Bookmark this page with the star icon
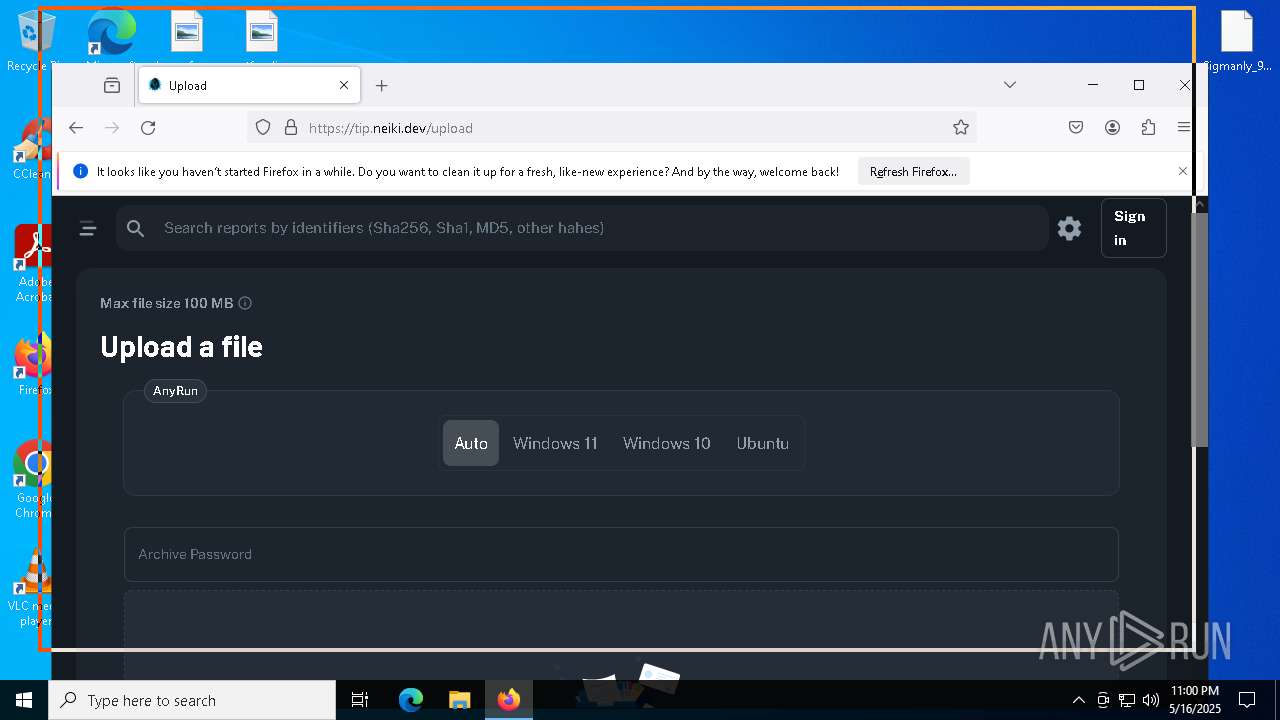1280x720 pixels. click(x=961, y=128)
